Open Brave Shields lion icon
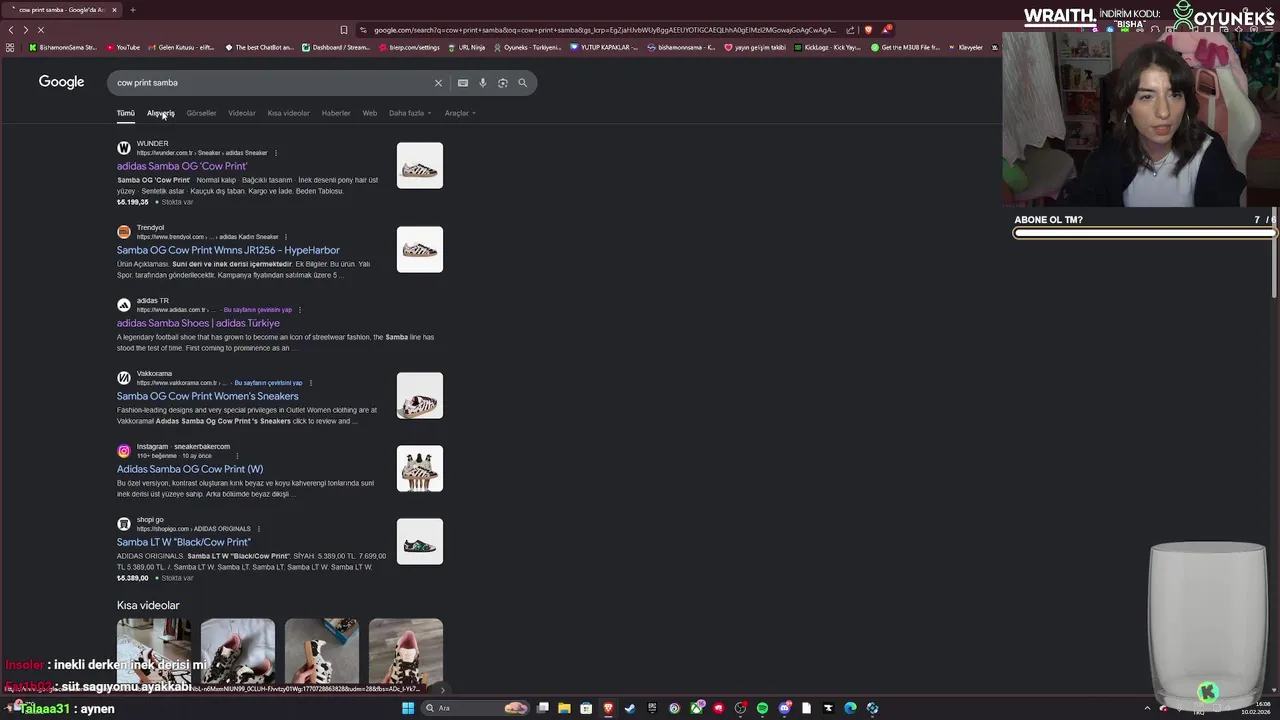1280x720 pixels. 868,30
